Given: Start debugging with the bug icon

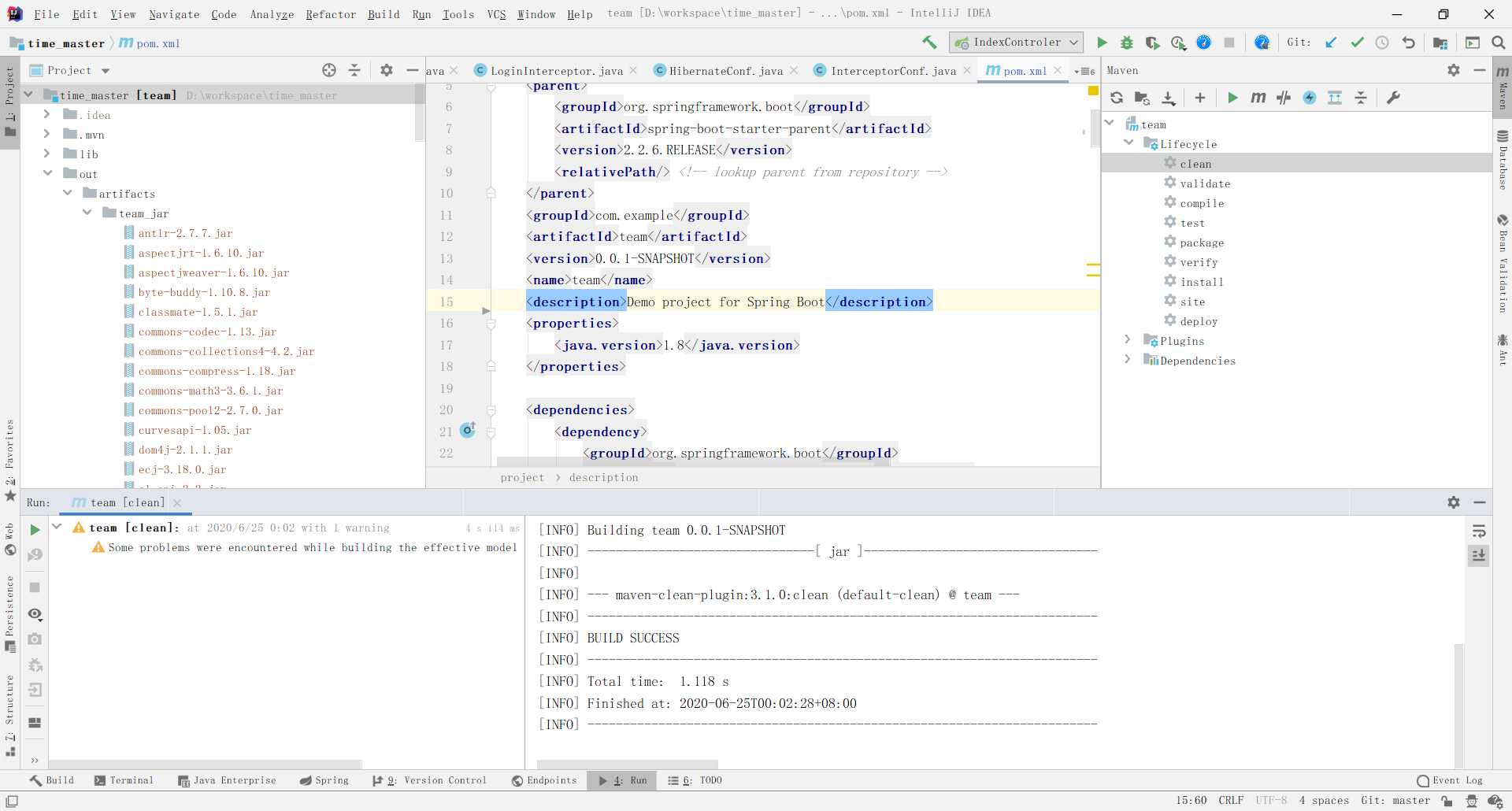Looking at the screenshot, I should point(1127,43).
